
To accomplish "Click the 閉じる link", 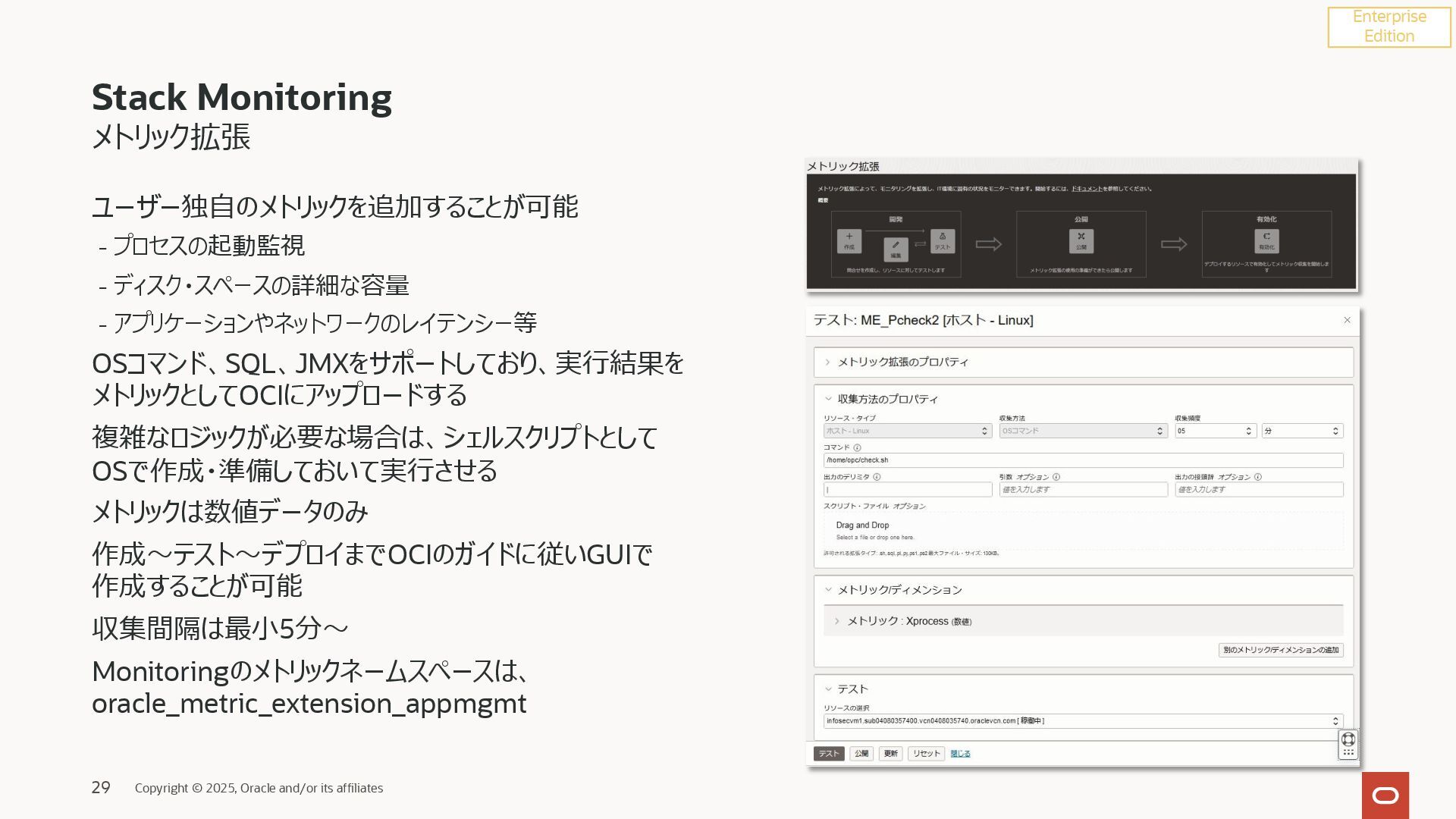I will click(x=960, y=754).
